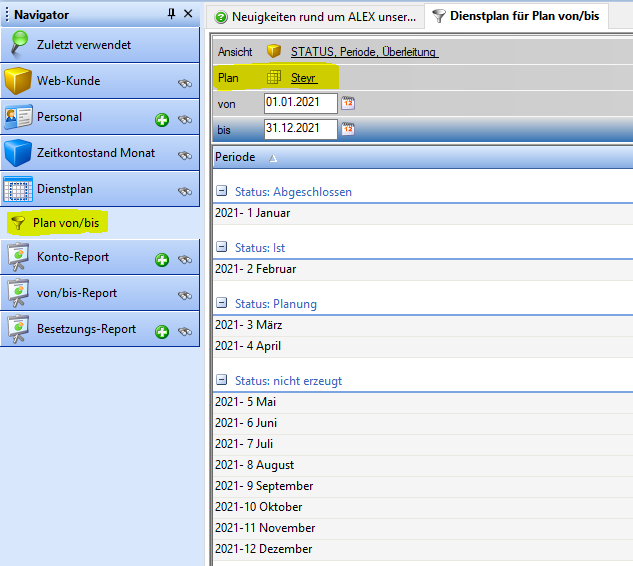Click green plus icon beside Konto-Report
Screen dimensions: 633x566
point(162,260)
